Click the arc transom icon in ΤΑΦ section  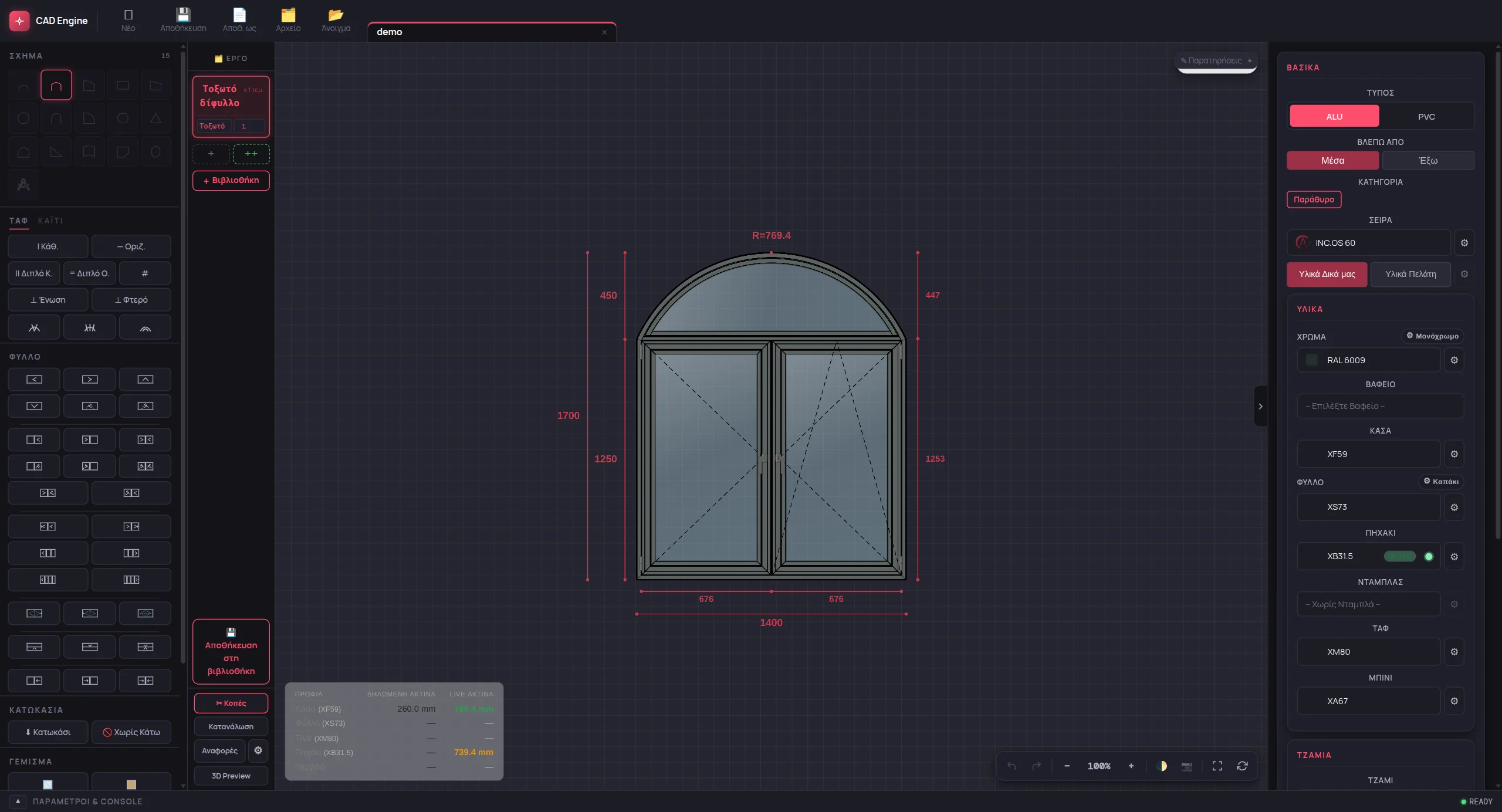tap(146, 328)
